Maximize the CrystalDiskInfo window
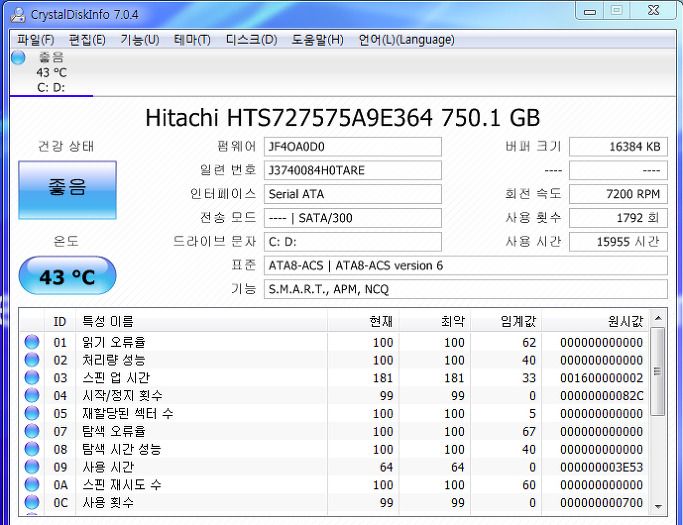Viewport: 683px width, 525px height. tap(616, 11)
